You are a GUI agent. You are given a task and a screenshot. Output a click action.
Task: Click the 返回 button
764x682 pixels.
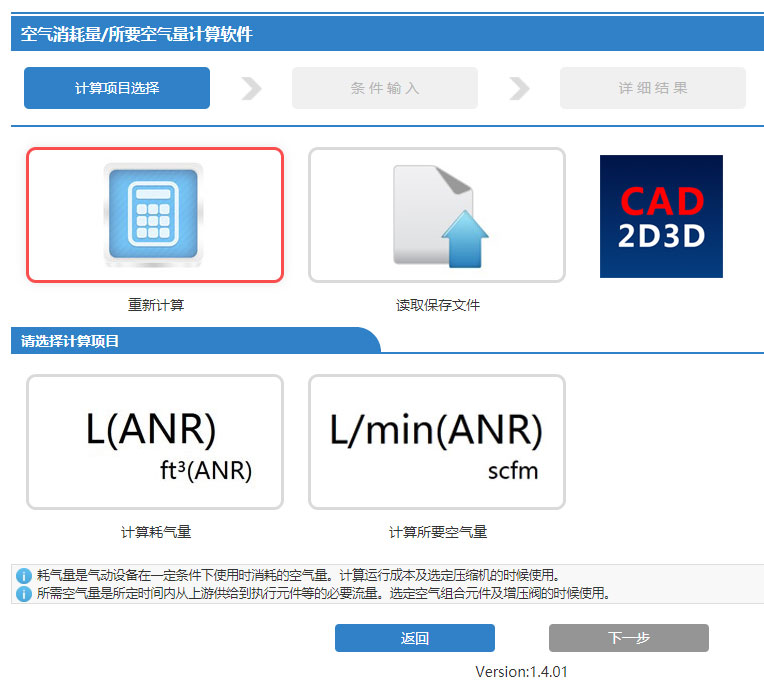click(415, 638)
